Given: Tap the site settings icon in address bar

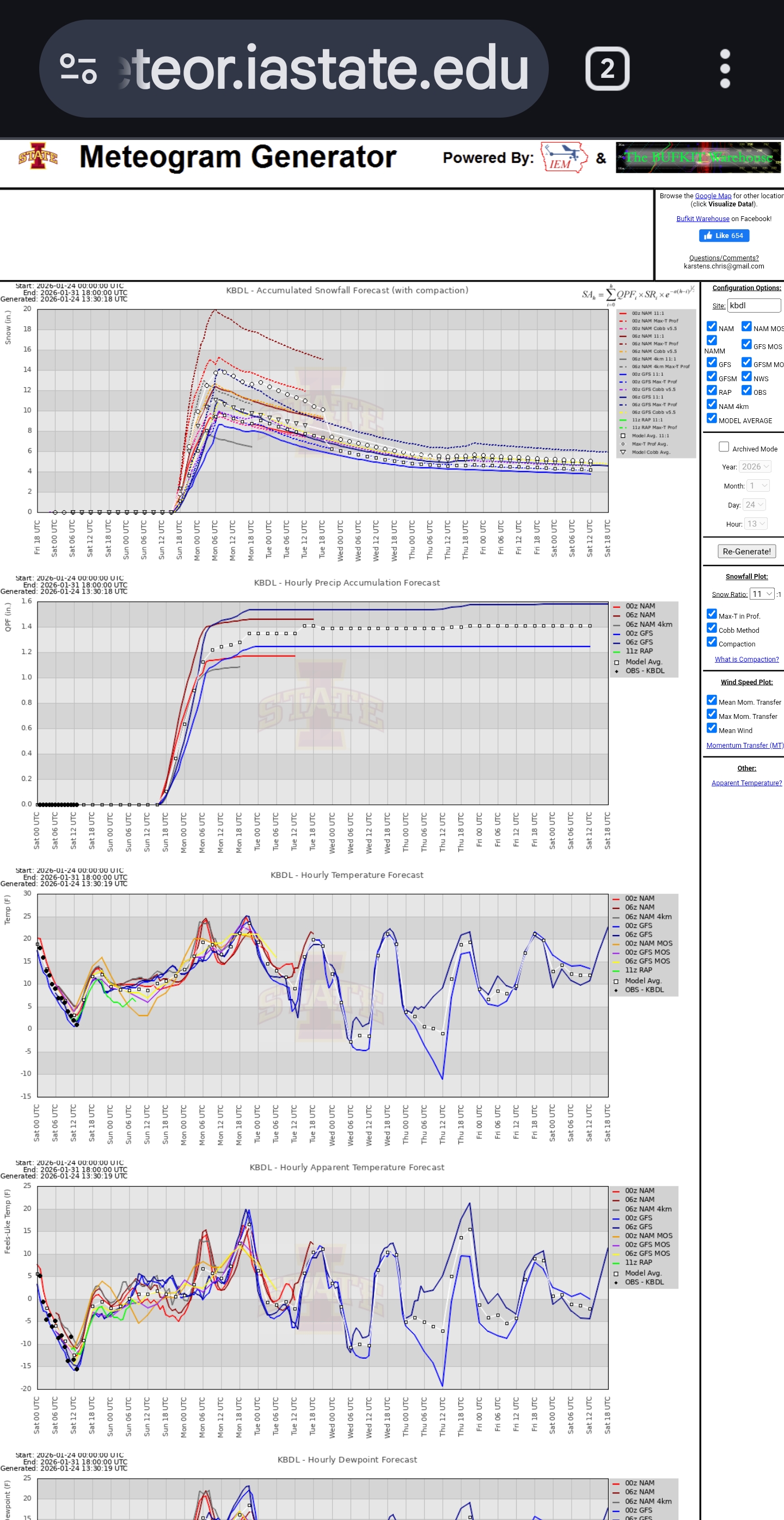Looking at the screenshot, I should tap(78, 69).
